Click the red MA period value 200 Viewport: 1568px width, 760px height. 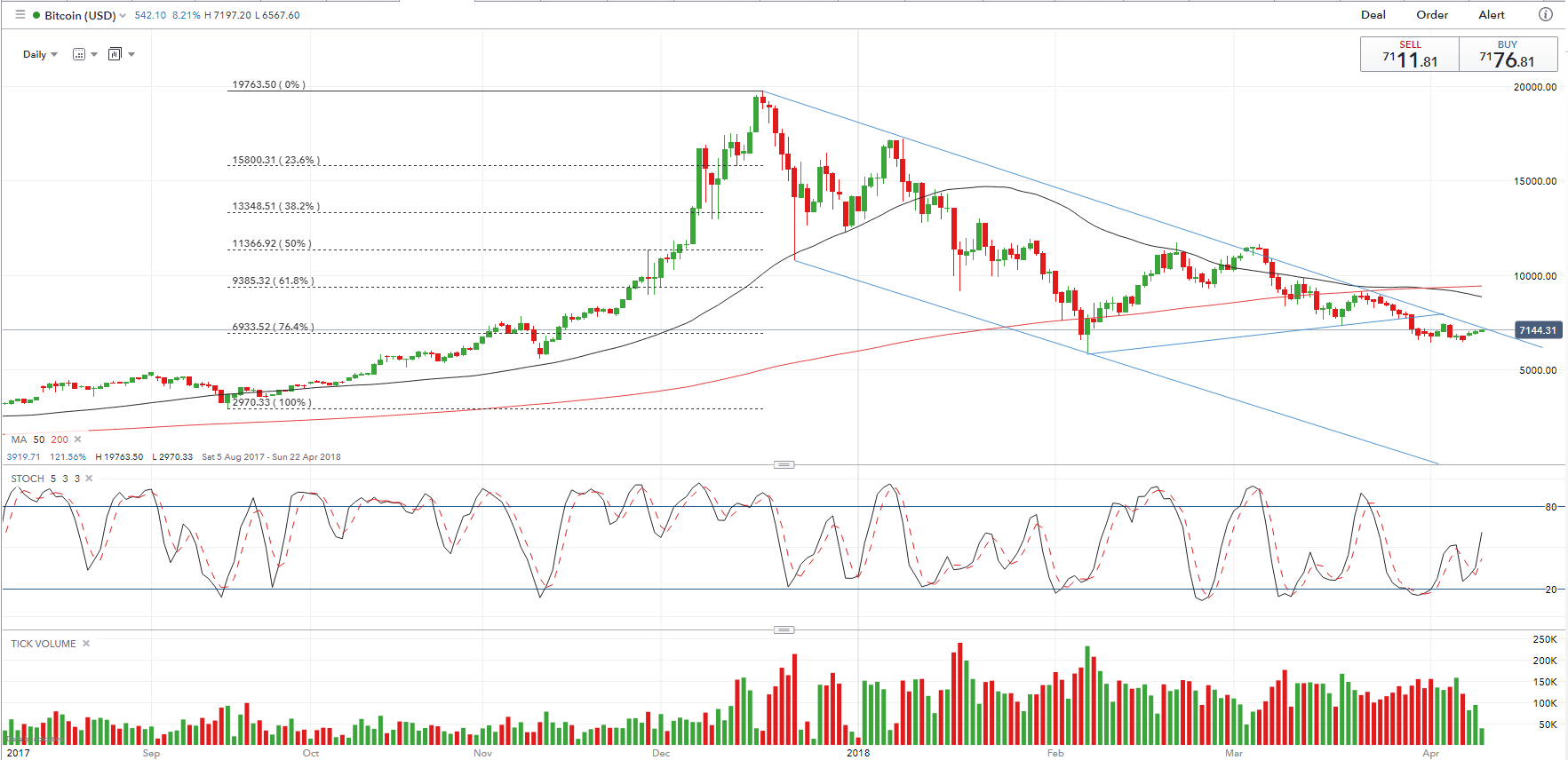point(60,439)
